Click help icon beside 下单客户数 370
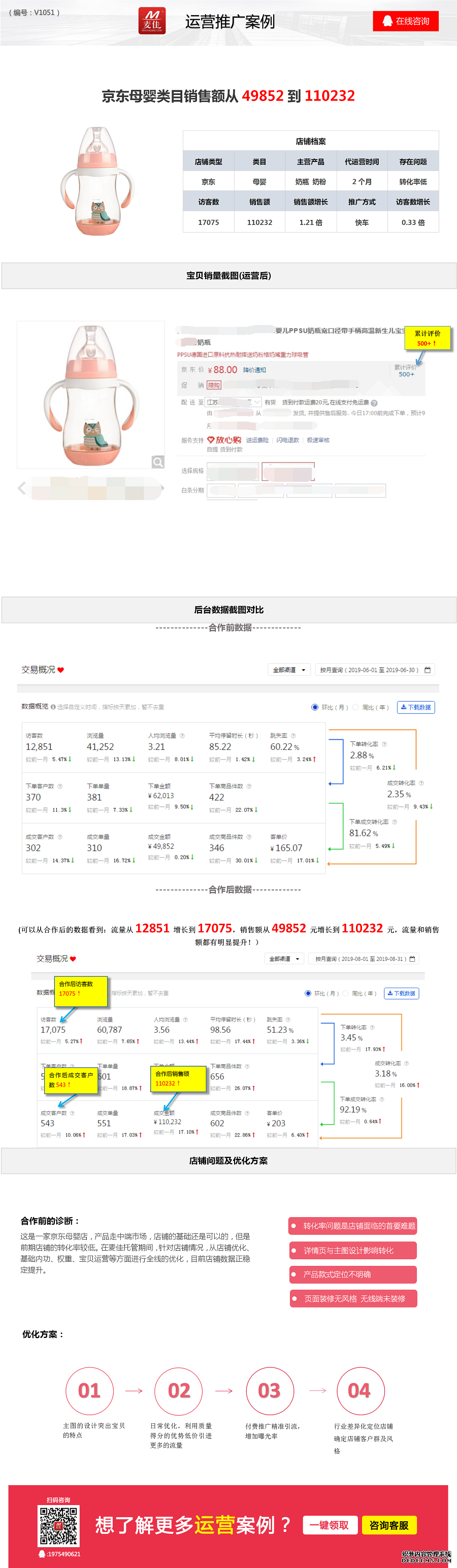This screenshot has height=1568, width=457. 59,787
